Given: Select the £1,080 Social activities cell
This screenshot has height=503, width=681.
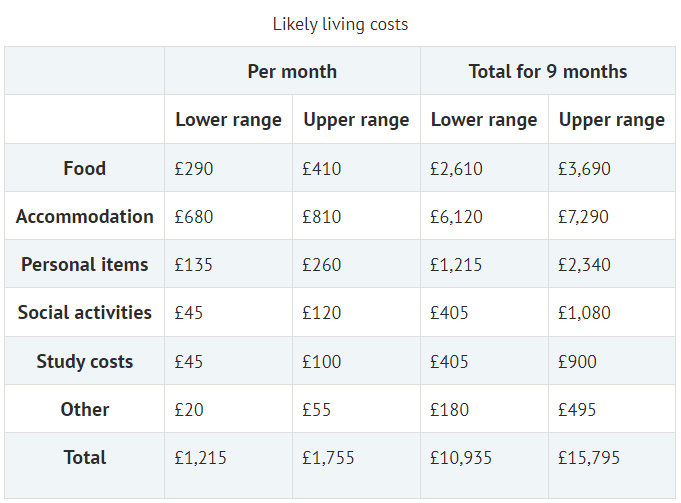Looking at the screenshot, I should tap(584, 313).
